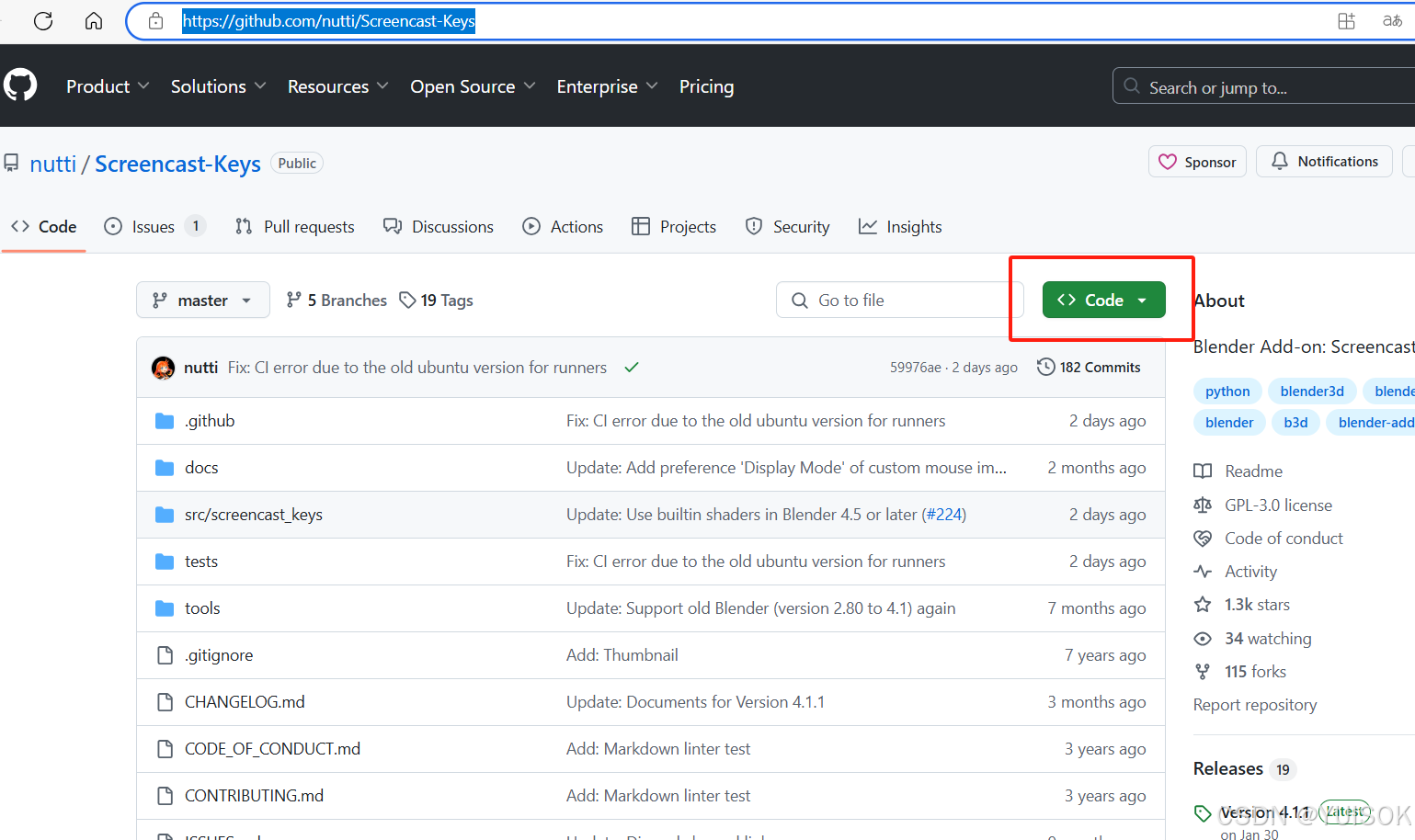Open the 59976ae commit hash
The height and width of the screenshot is (840, 1415).
pos(916,368)
